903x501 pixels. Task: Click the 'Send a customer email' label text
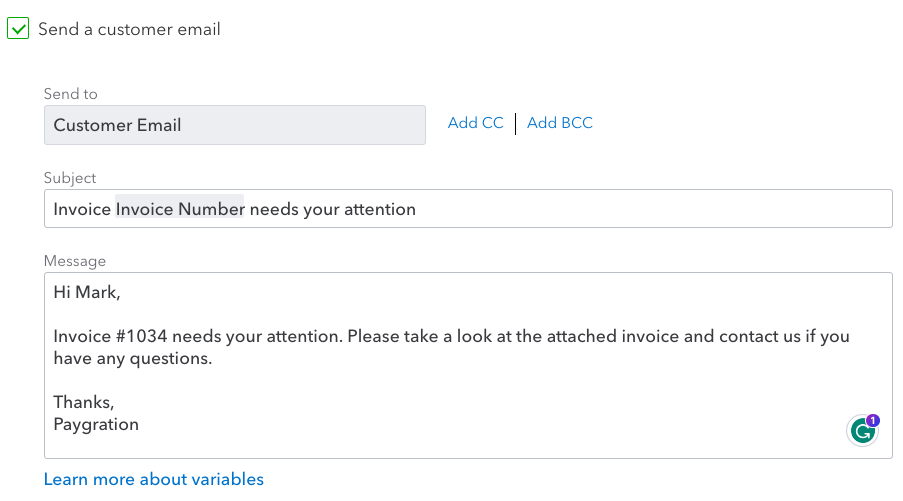click(x=129, y=29)
